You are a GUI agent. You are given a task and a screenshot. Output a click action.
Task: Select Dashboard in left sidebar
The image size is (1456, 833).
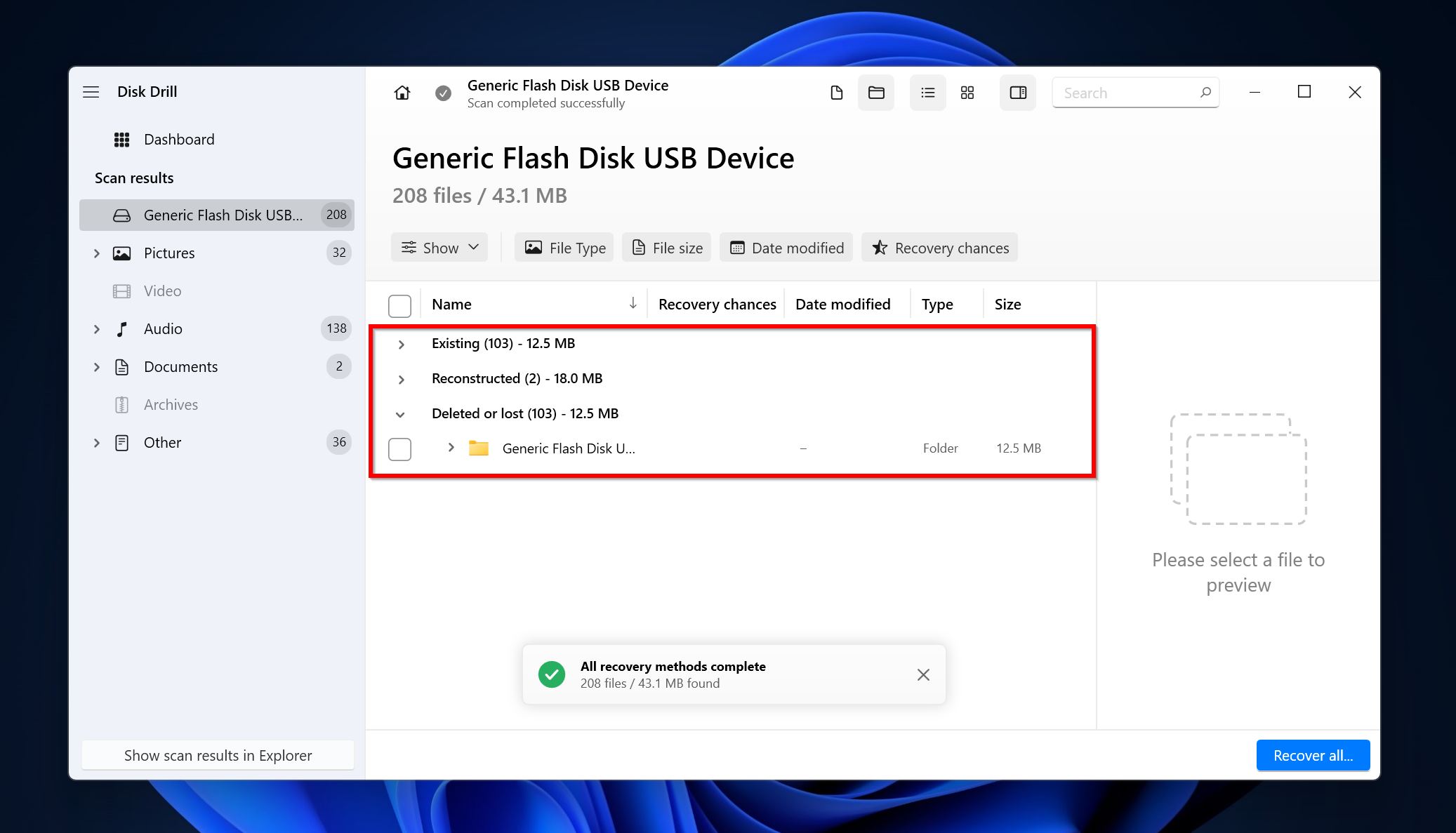coord(179,139)
